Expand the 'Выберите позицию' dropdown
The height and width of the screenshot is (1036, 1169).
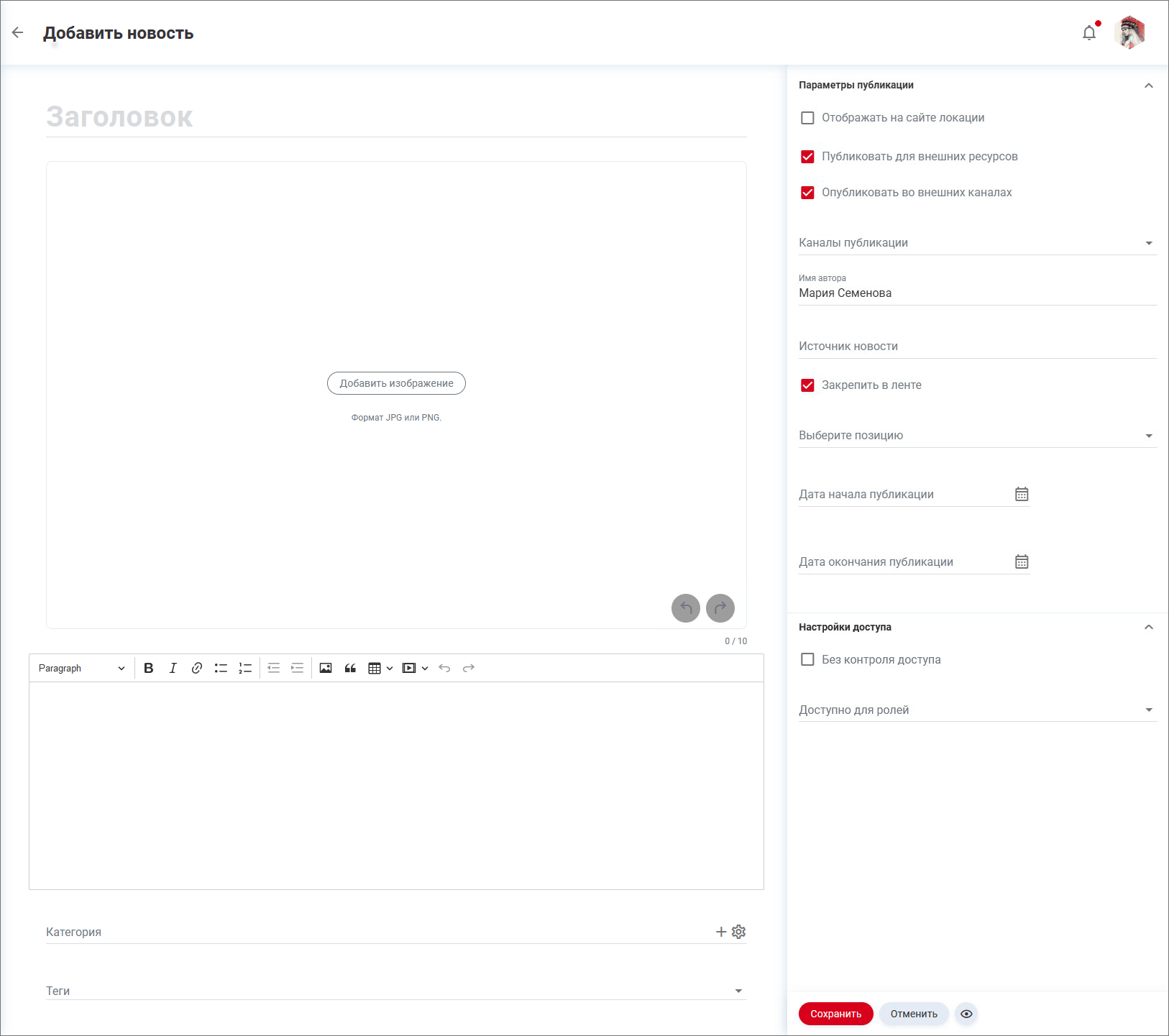tap(977, 436)
